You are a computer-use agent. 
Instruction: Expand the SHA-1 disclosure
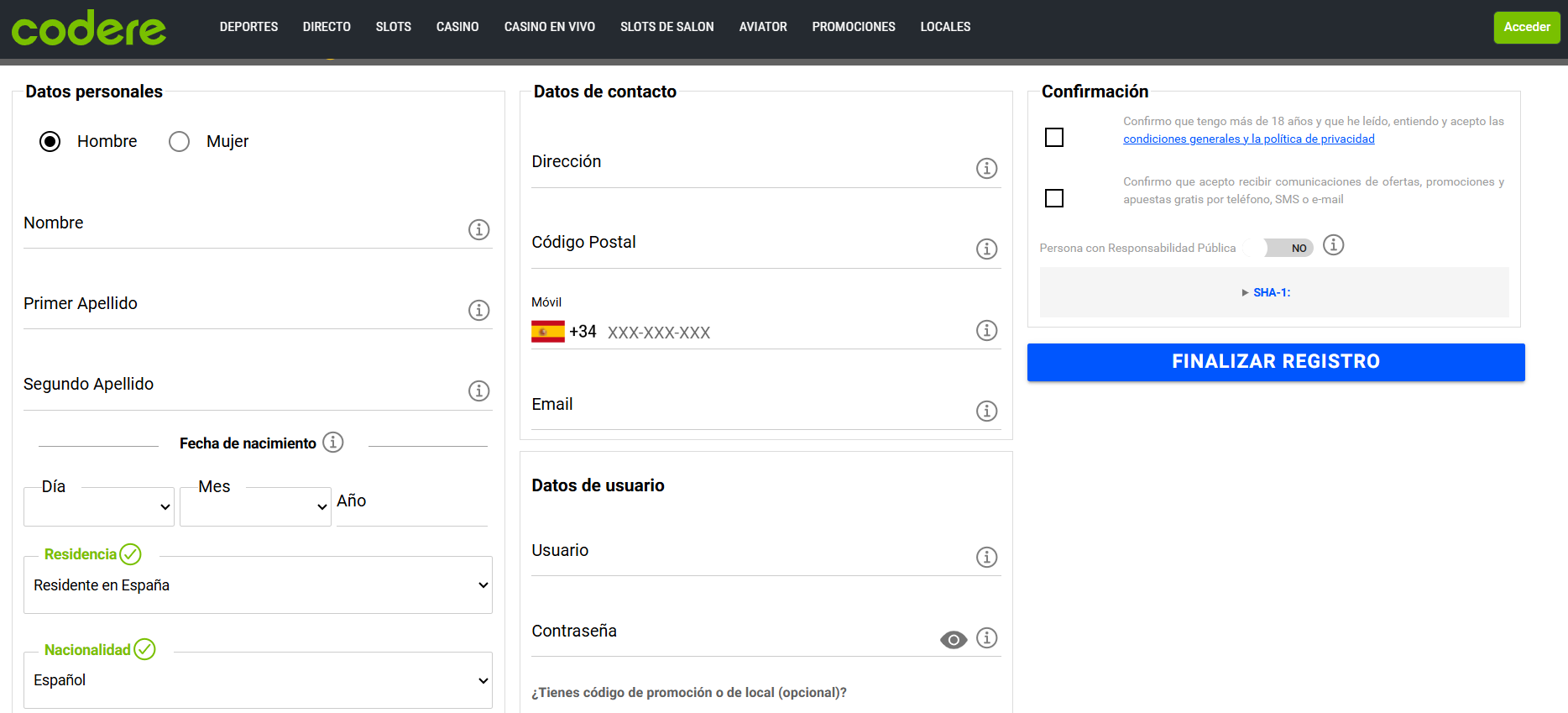click(x=1266, y=292)
